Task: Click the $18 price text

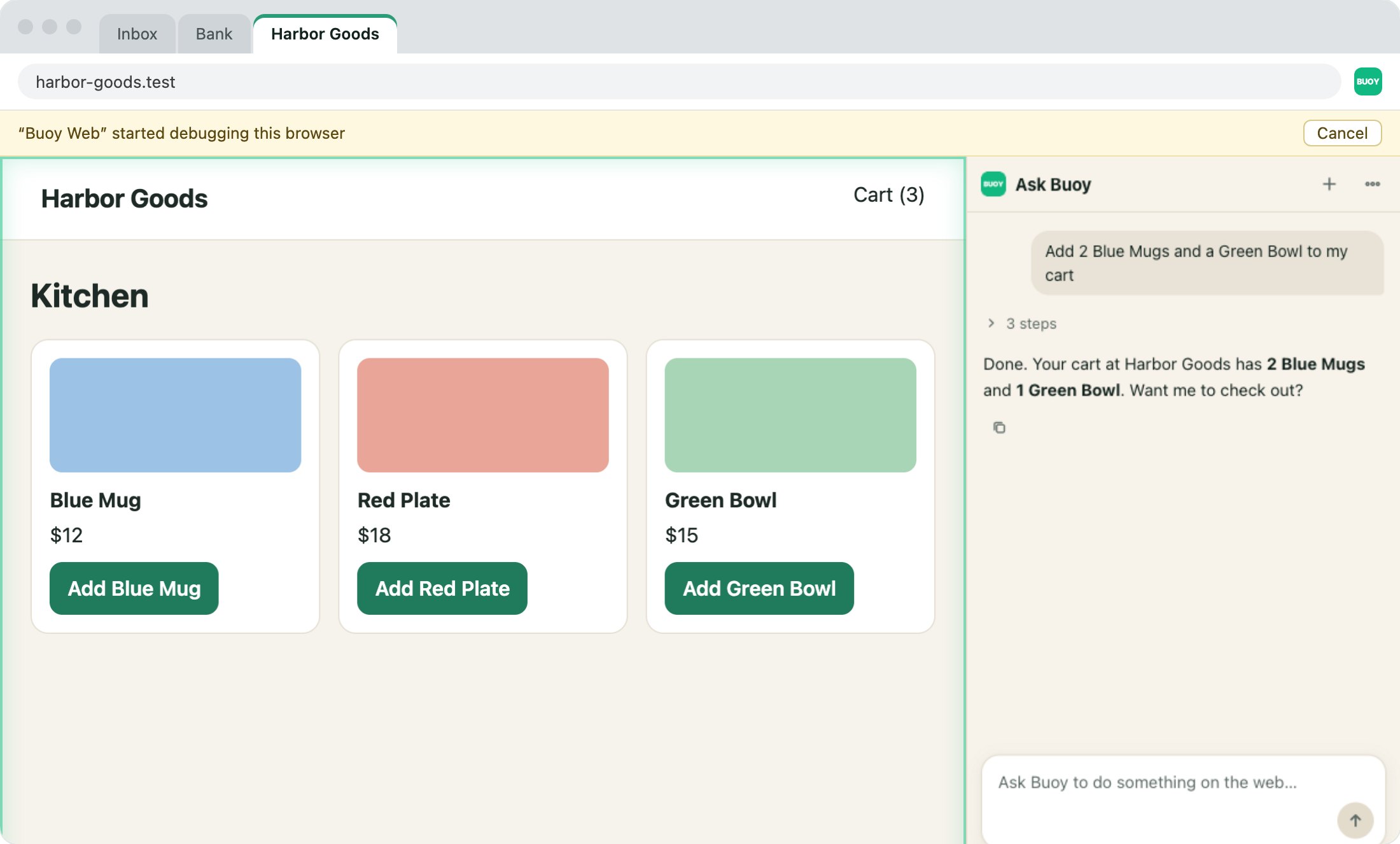Action: (374, 535)
